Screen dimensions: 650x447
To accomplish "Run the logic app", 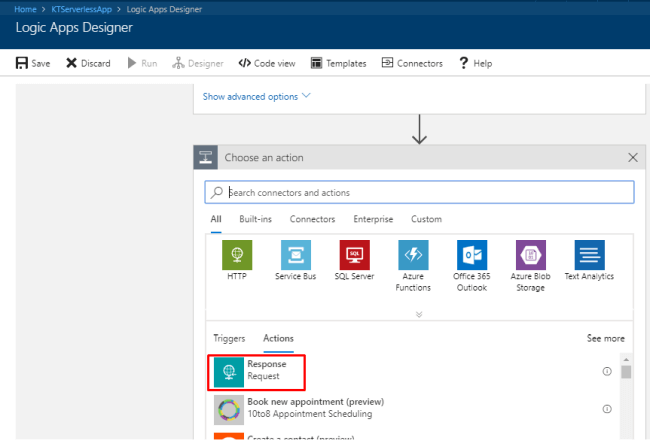I will (x=142, y=63).
